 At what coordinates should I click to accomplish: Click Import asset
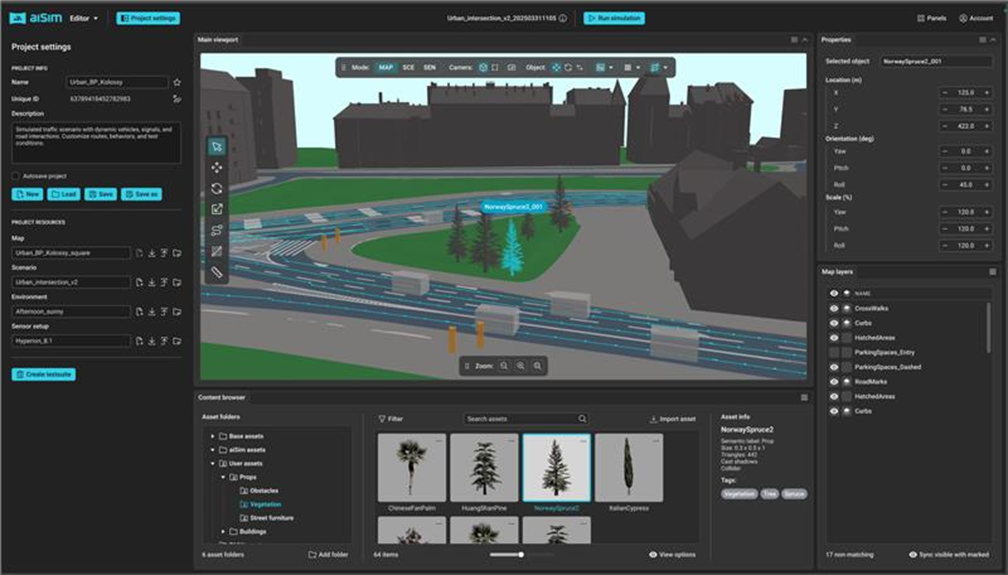click(672, 419)
